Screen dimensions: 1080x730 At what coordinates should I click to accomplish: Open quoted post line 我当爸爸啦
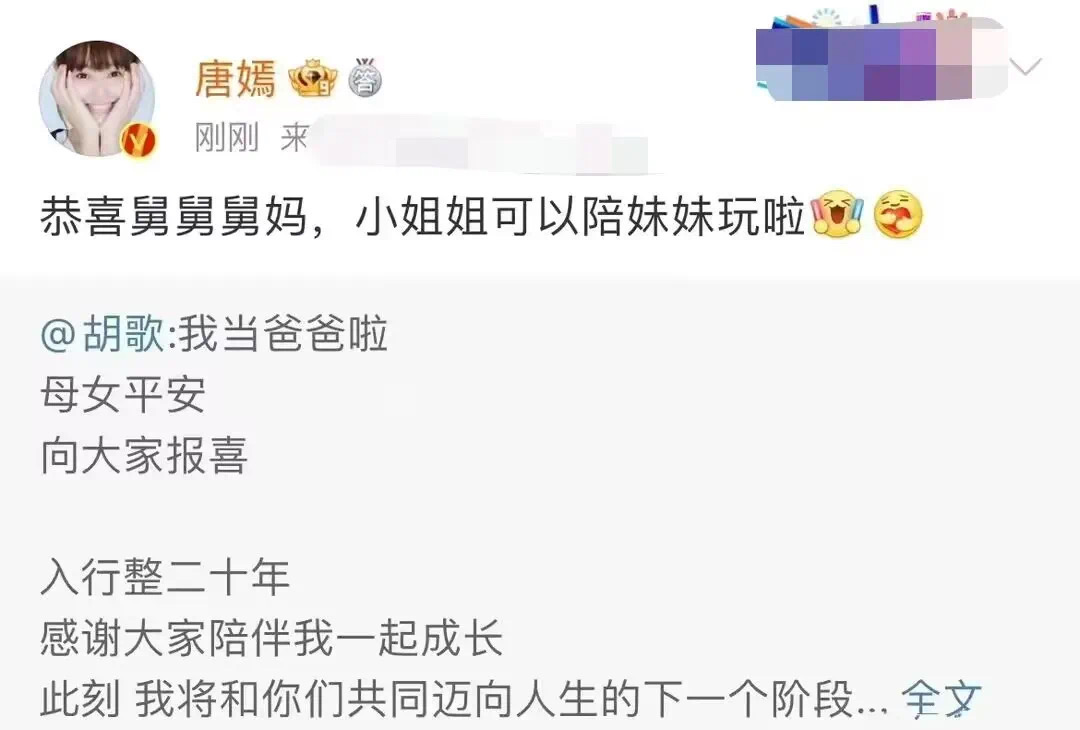282,335
